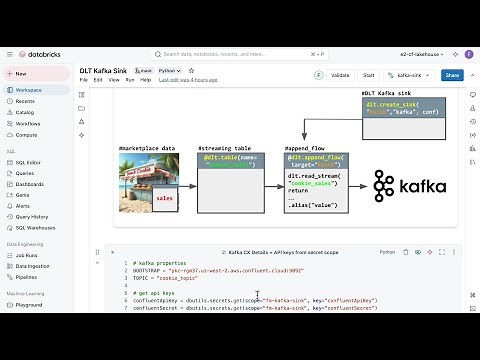Open the Edit menu

pyautogui.click(x=98, y=80)
